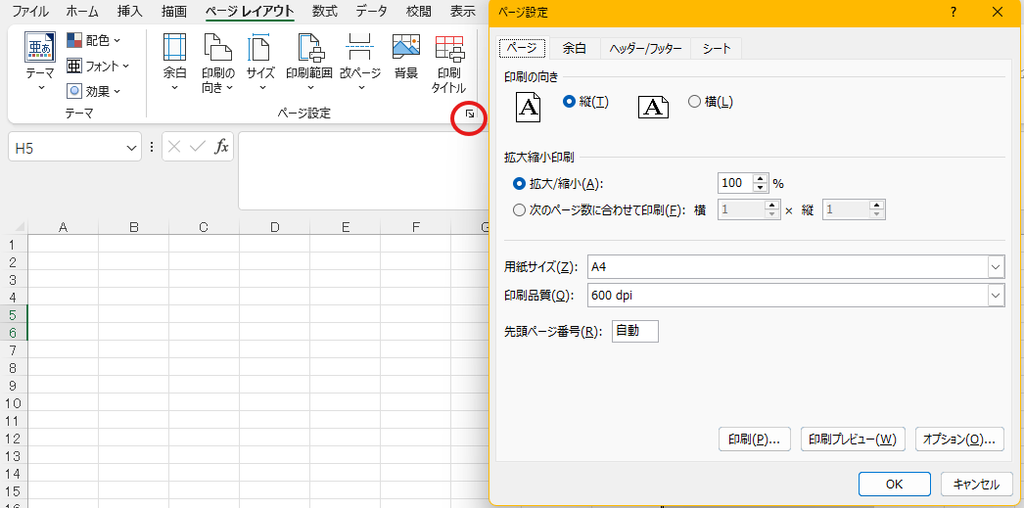Select the 拡大/縮小 scaling radio button
The width and height of the screenshot is (1024, 508).
point(519,184)
